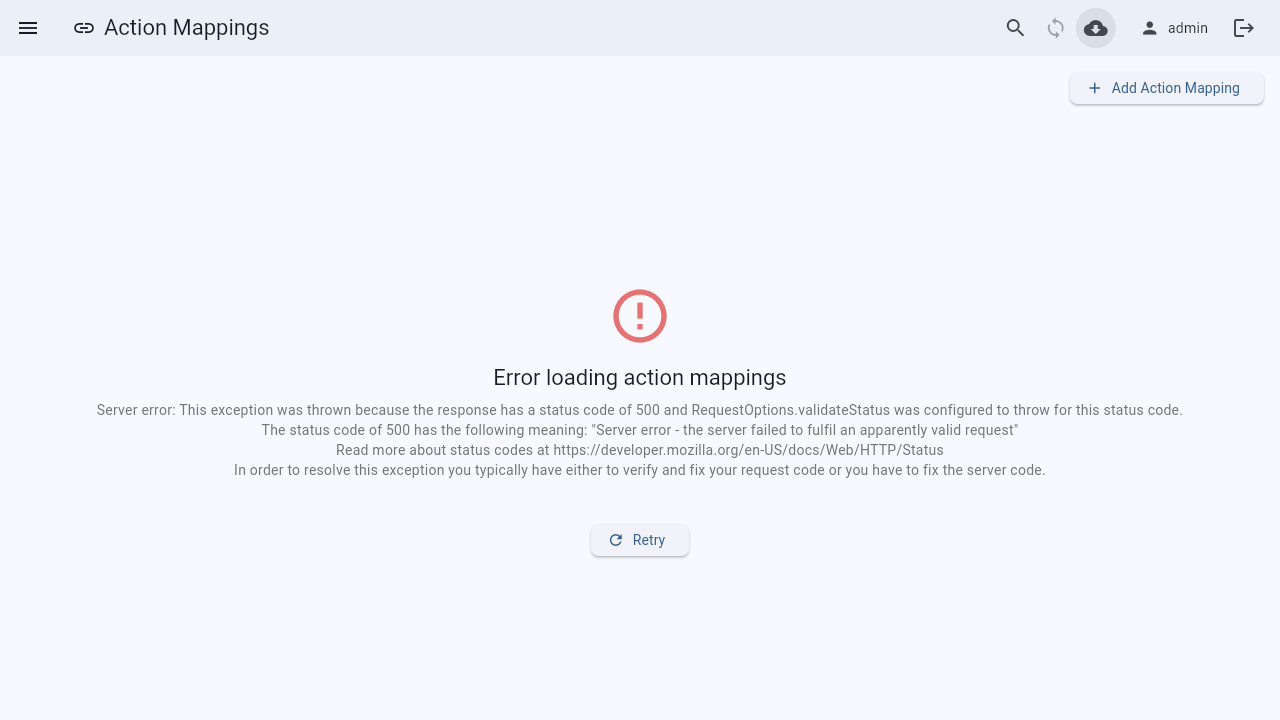
Task: Click the Mozilla developer status codes URL
Action: [x=748, y=450]
